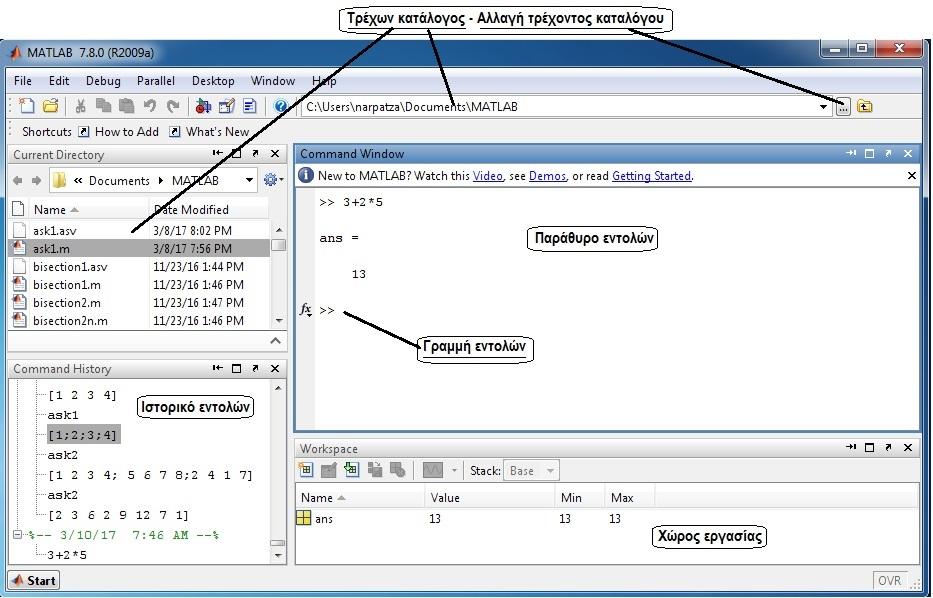Image resolution: width=933 pixels, height=598 pixels.
Task: Click the What's New shortcut
Action: 209,132
